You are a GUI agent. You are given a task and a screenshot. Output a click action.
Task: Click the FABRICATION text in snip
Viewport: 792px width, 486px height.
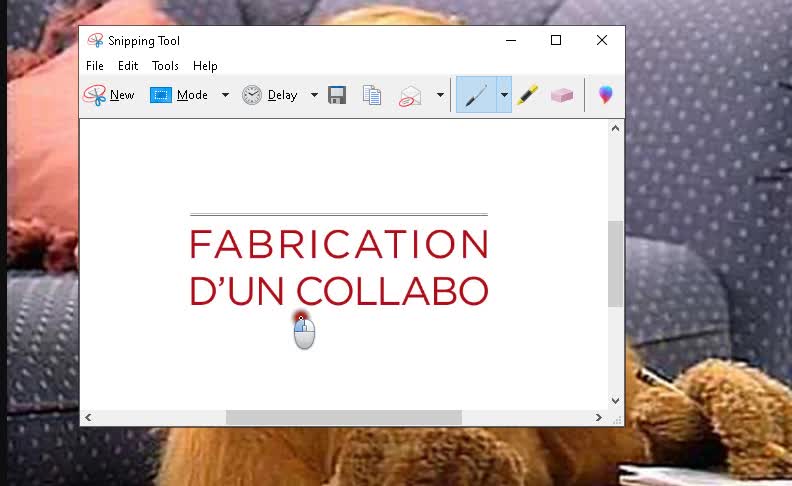[x=339, y=245]
